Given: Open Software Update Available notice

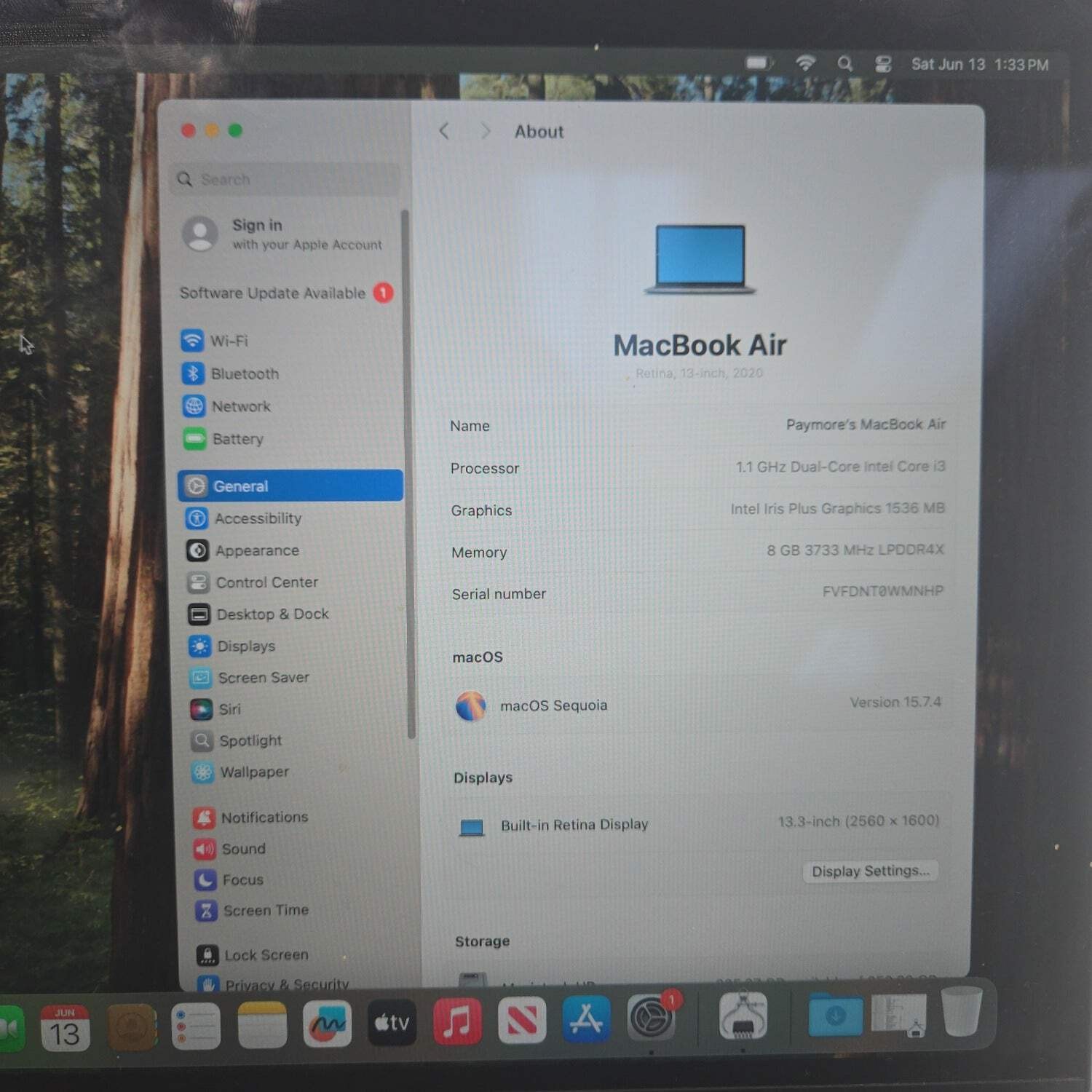Looking at the screenshot, I should (x=286, y=293).
